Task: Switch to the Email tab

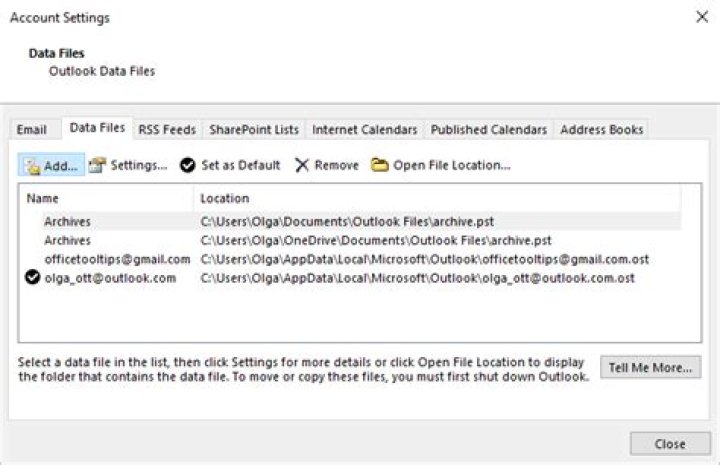Action: coord(32,129)
